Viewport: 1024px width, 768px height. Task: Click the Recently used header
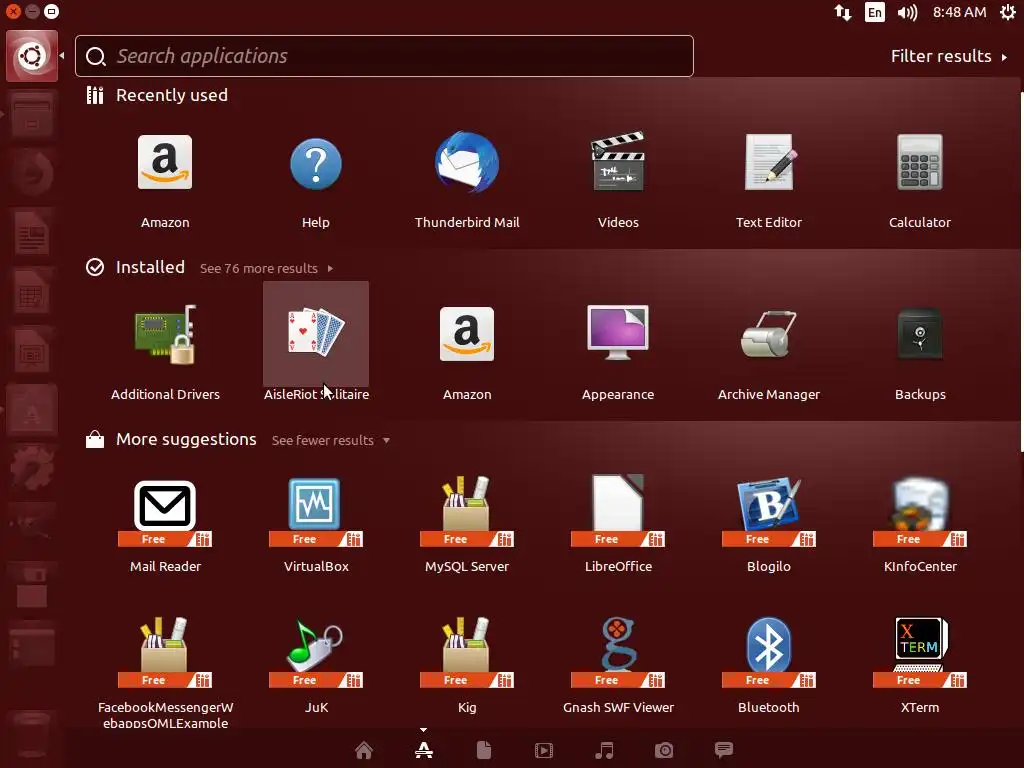point(172,95)
